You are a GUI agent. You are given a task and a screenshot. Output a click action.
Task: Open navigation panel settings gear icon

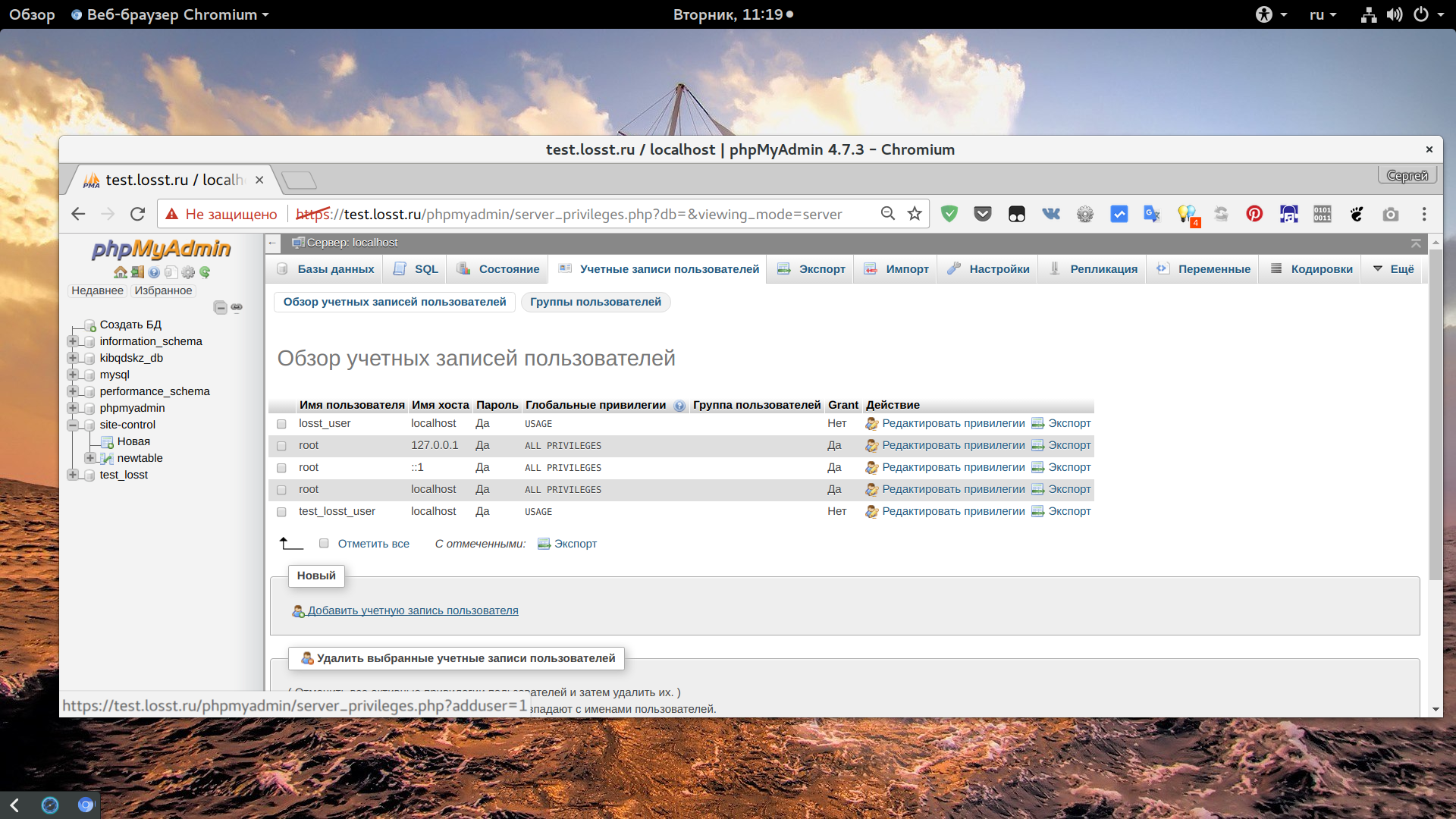point(188,272)
